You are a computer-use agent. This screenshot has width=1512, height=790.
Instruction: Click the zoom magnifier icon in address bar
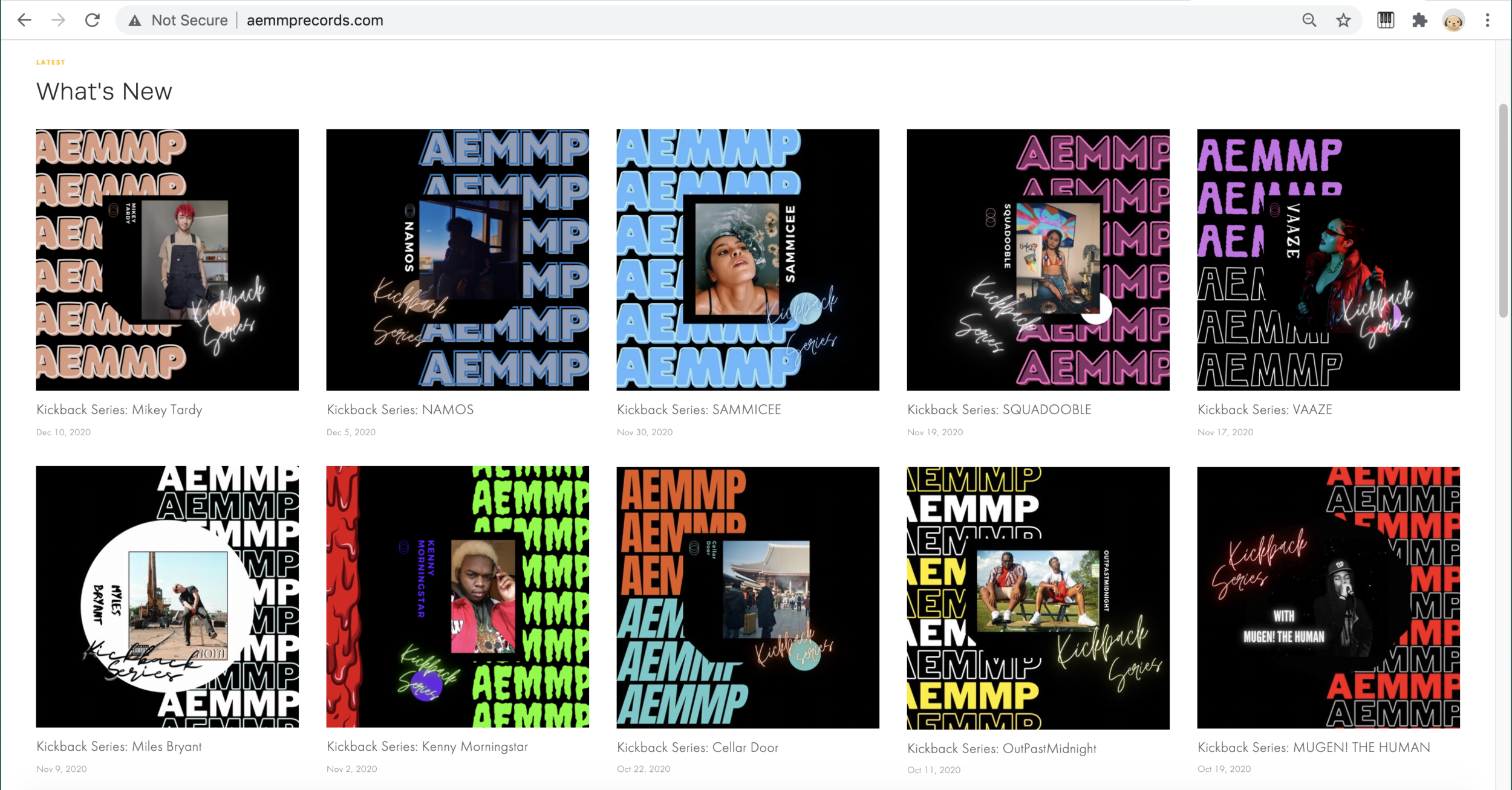(x=1309, y=20)
